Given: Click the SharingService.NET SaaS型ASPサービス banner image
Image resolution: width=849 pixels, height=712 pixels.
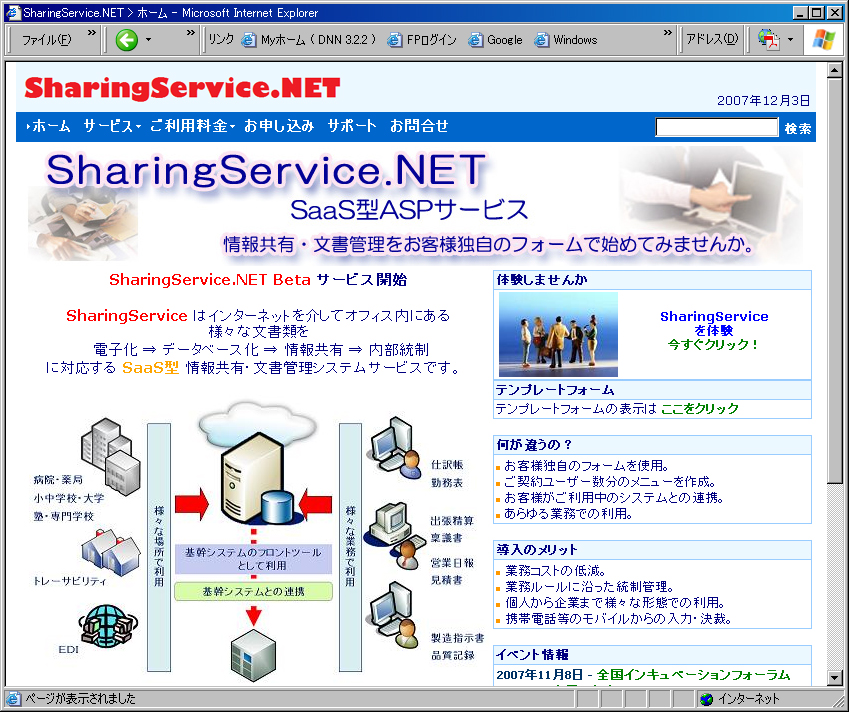Looking at the screenshot, I should (416, 204).
